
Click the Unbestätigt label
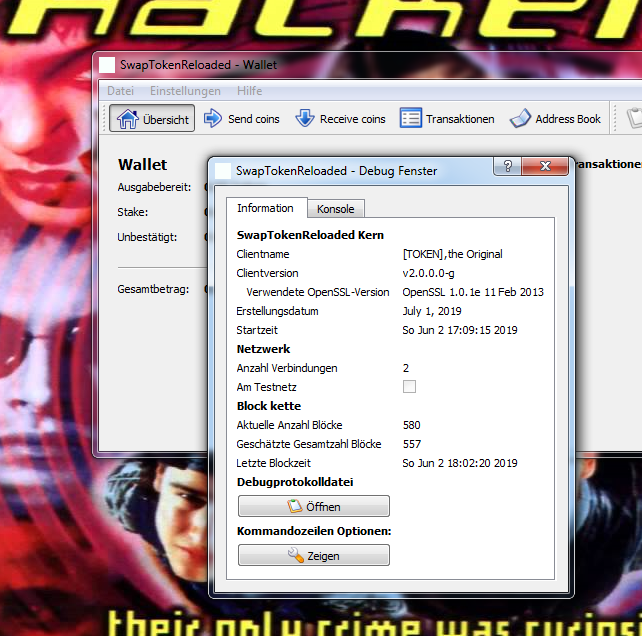[147, 237]
